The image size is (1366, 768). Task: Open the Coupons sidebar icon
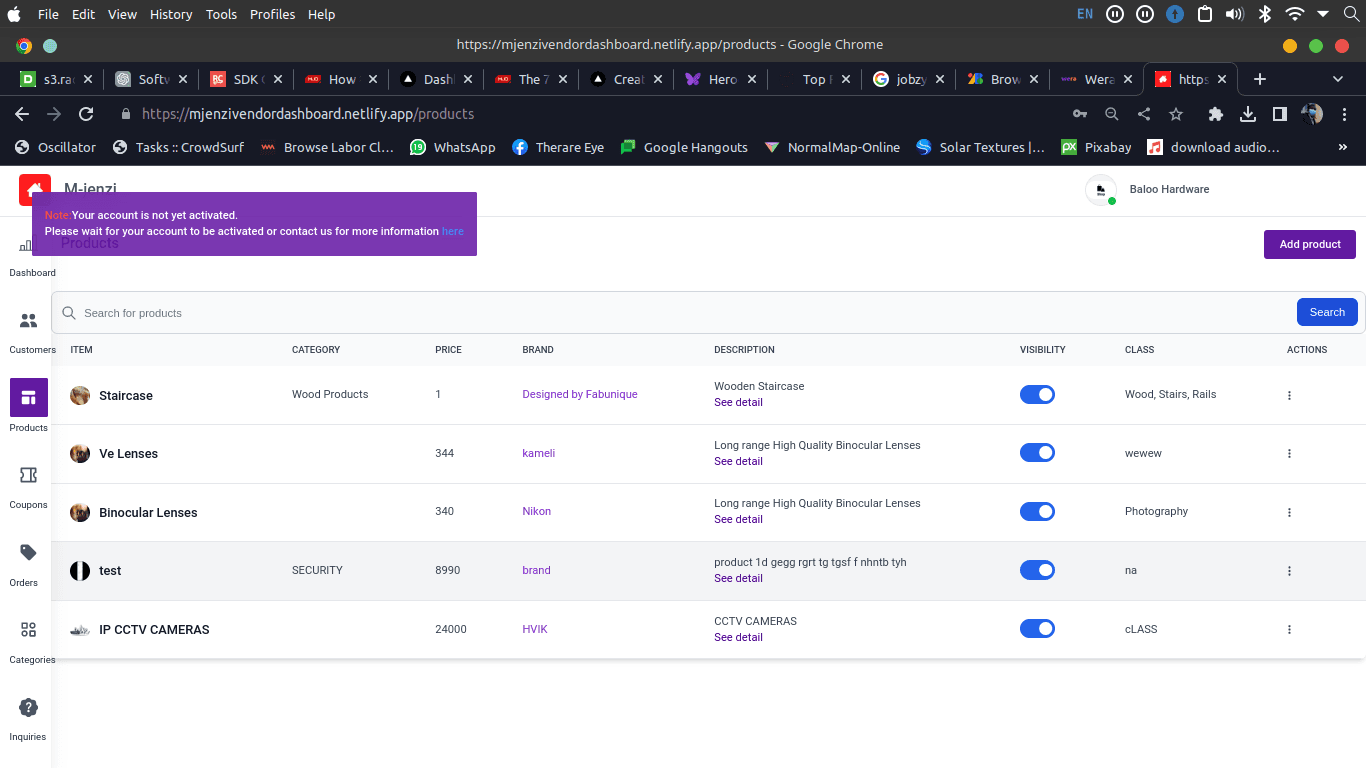point(28,476)
